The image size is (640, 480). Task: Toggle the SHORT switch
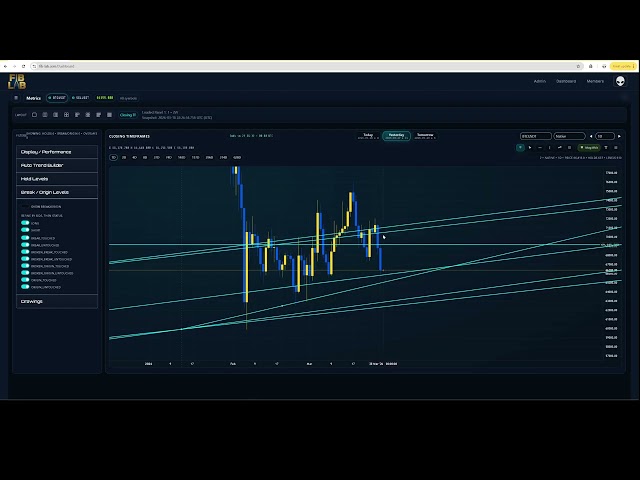point(25,230)
